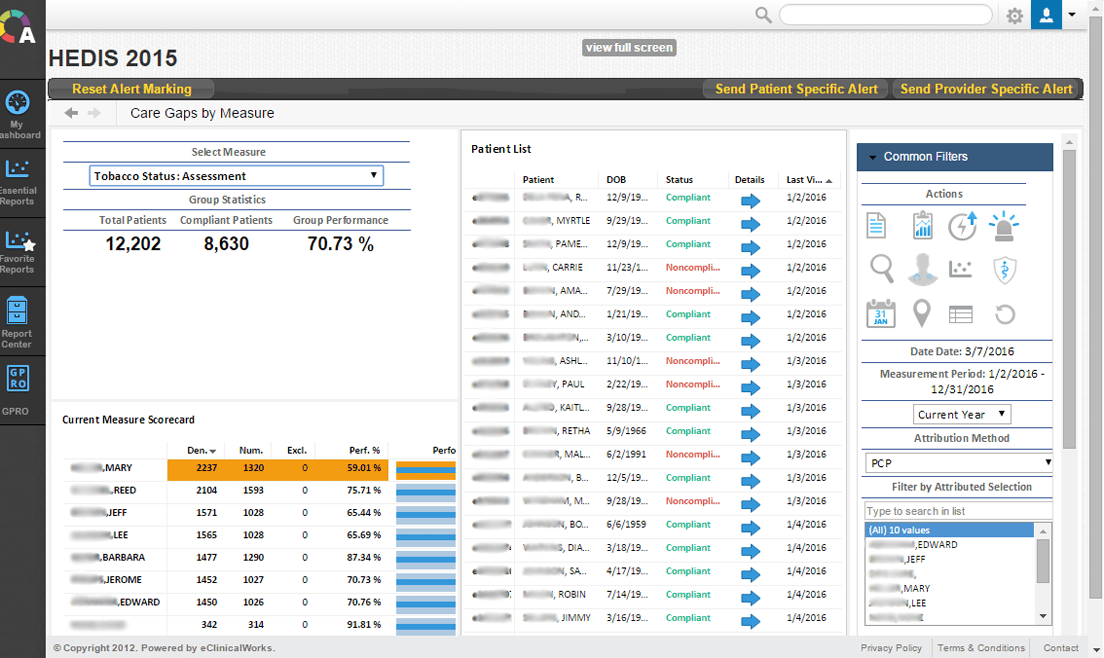Image resolution: width=1104 pixels, height=658 pixels.
Task: Select (All) 10 values in list
Action: pyautogui.click(x=949, y=530)
